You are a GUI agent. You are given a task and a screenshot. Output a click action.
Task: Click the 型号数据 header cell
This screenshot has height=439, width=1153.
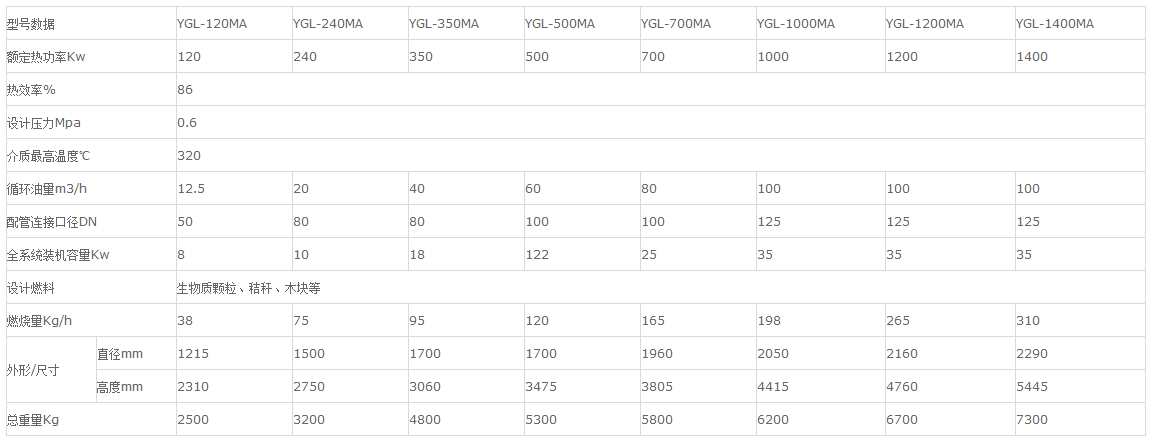point(31,23)
